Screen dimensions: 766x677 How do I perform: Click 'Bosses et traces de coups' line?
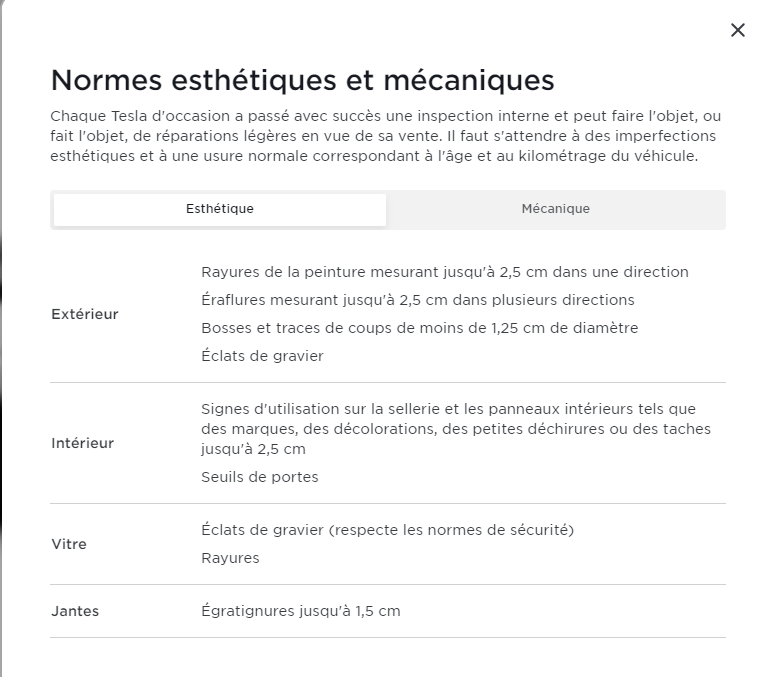click(x=419, y=328)
